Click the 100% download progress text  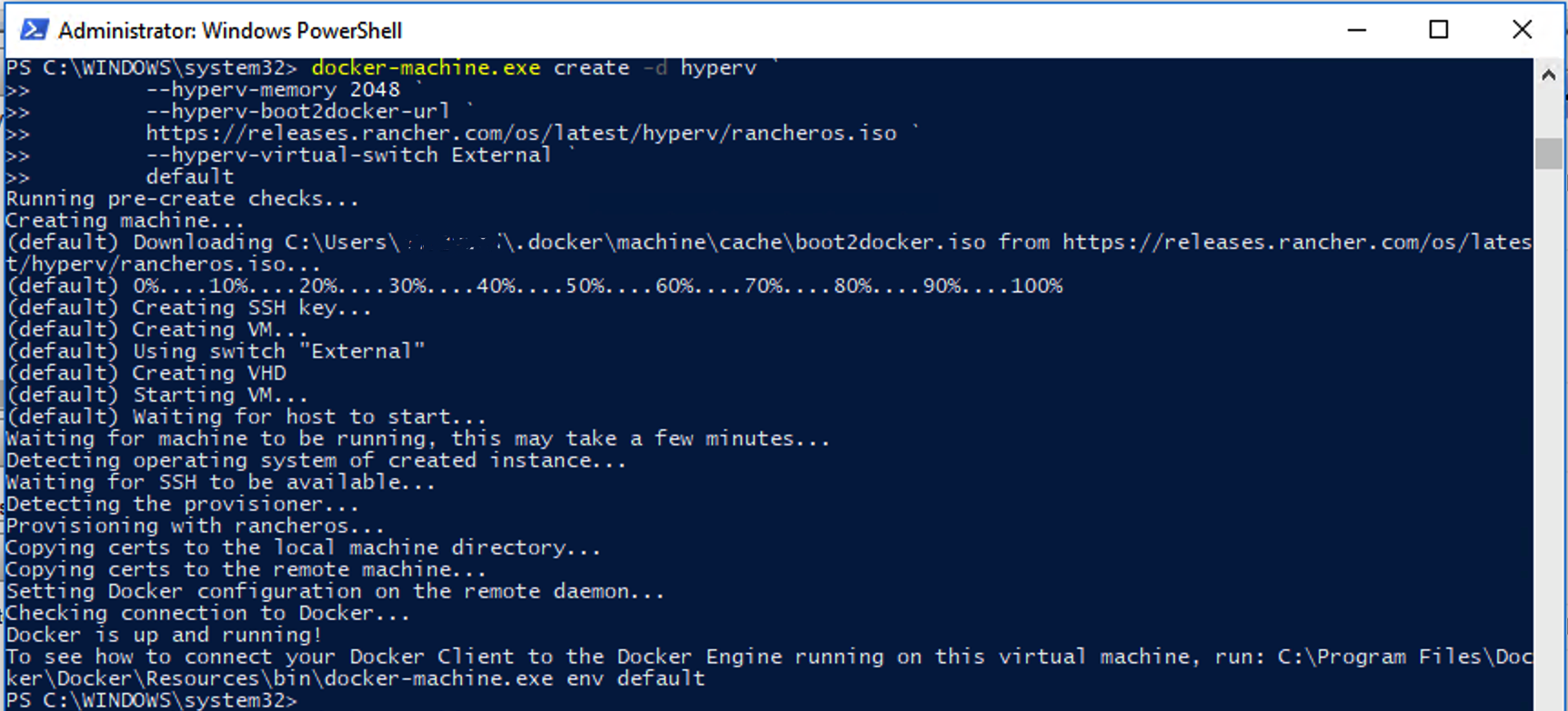(x=1037, y=286)
